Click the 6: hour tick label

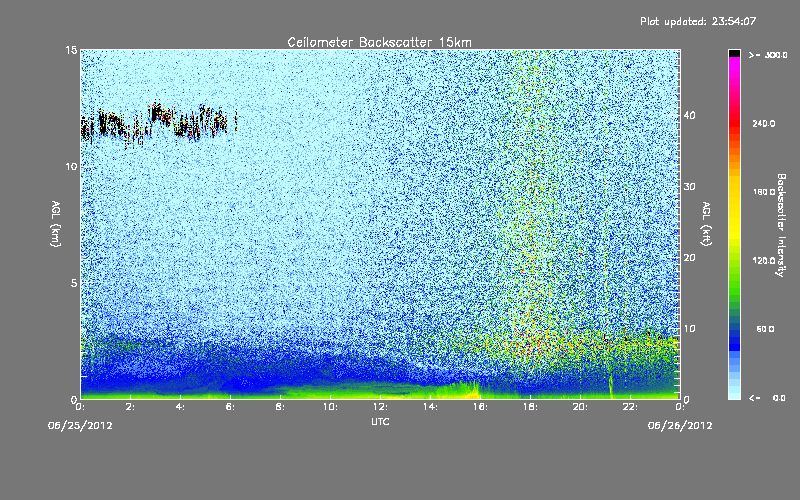231,407
